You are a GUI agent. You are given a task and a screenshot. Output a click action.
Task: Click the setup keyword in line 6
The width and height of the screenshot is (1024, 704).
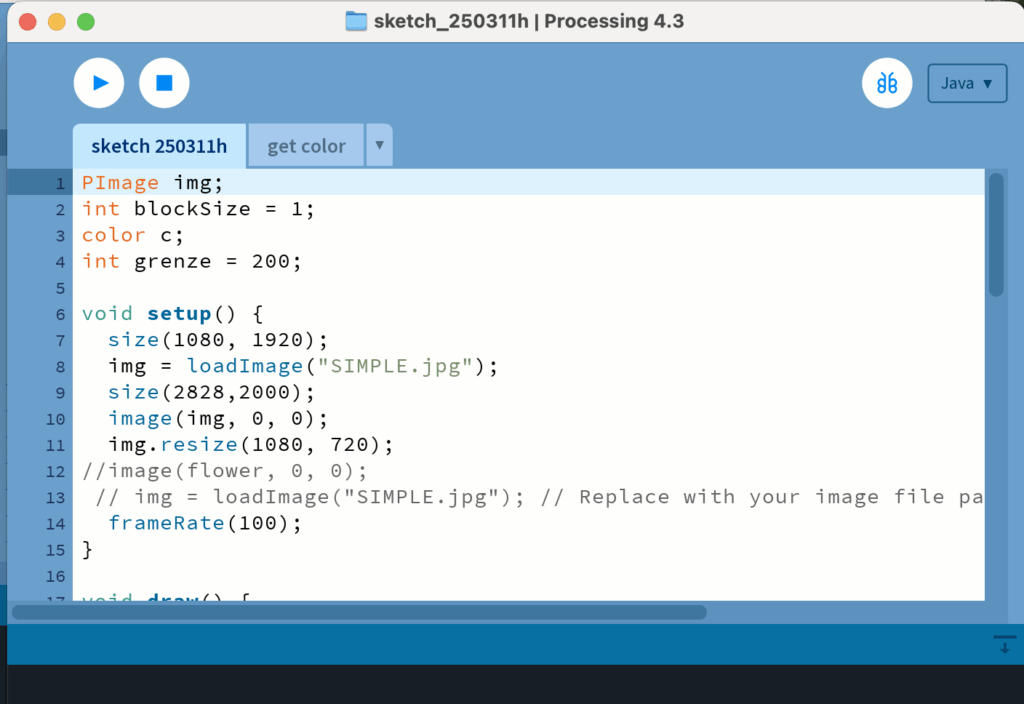pos(179,314)
